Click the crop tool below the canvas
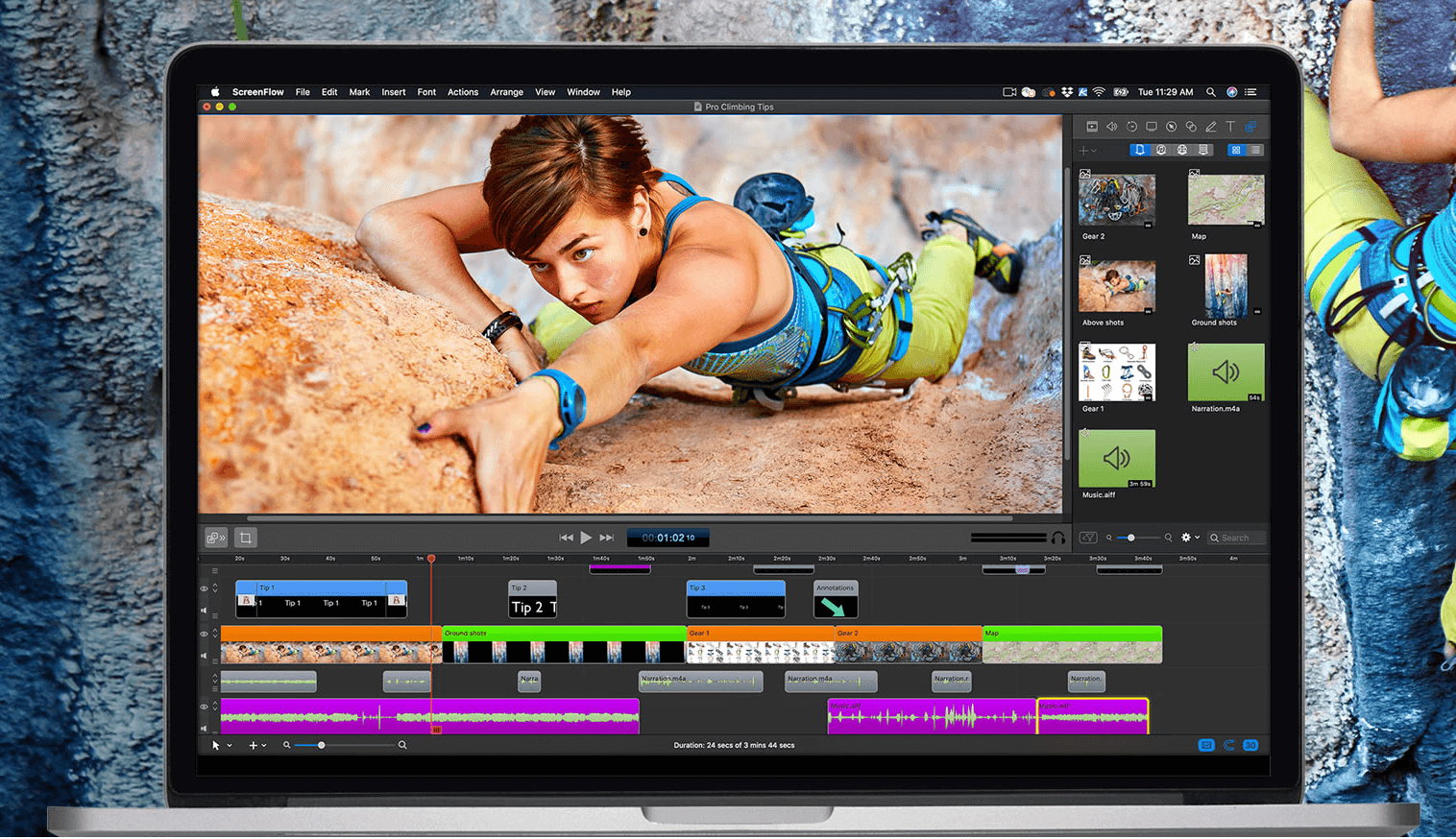The image size is (1456, 839). [246, 539]
